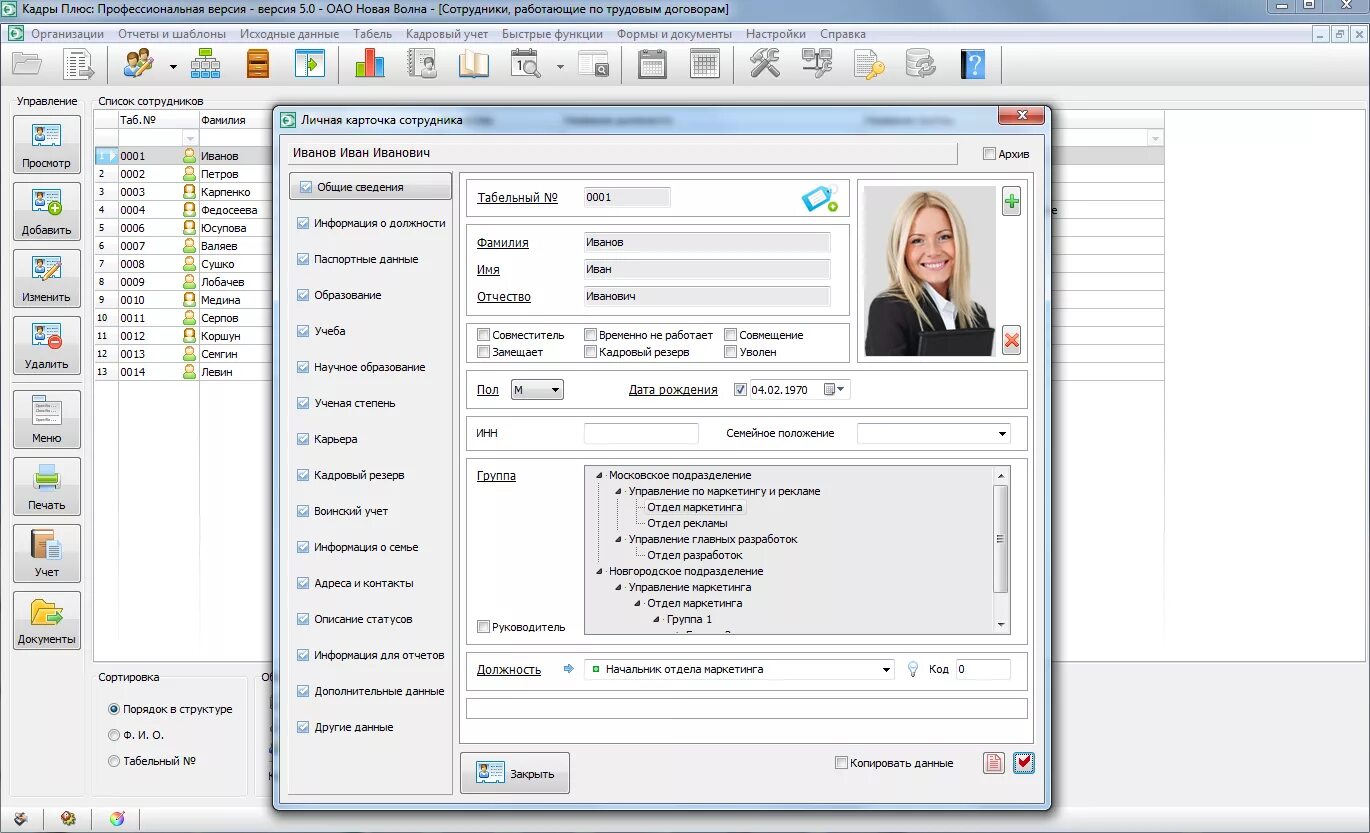Click the Добавить button
This screenshot has height=833, width=1370.
47,211
